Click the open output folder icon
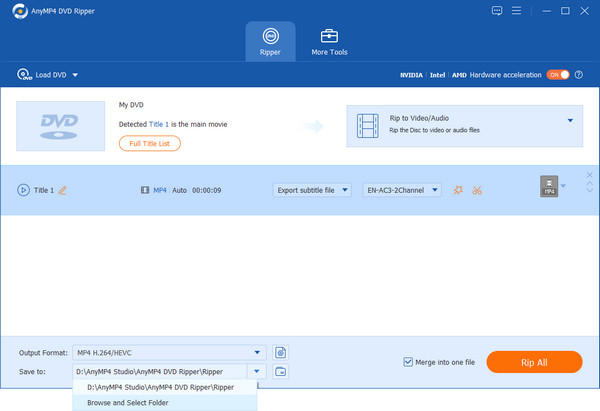The height and width of the screenshot is (411, 600). click(x=281, y=371)
